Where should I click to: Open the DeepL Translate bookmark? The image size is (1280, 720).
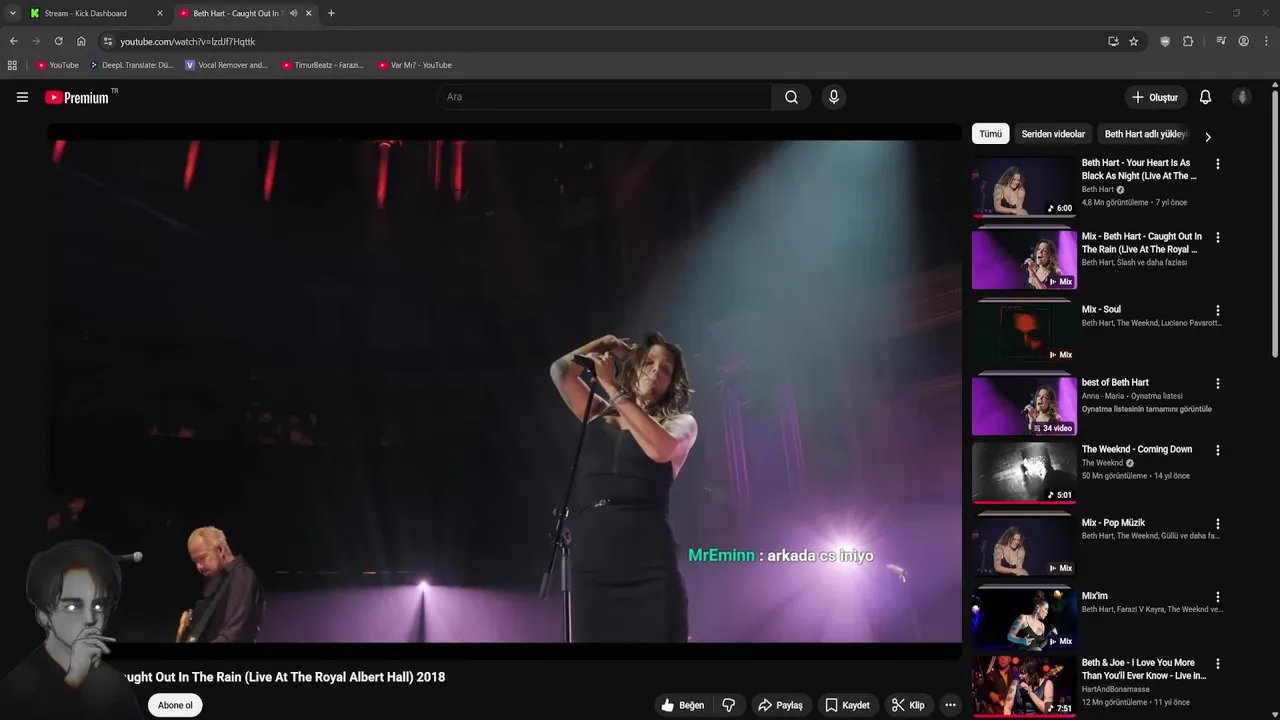click(x=131, y=65)
